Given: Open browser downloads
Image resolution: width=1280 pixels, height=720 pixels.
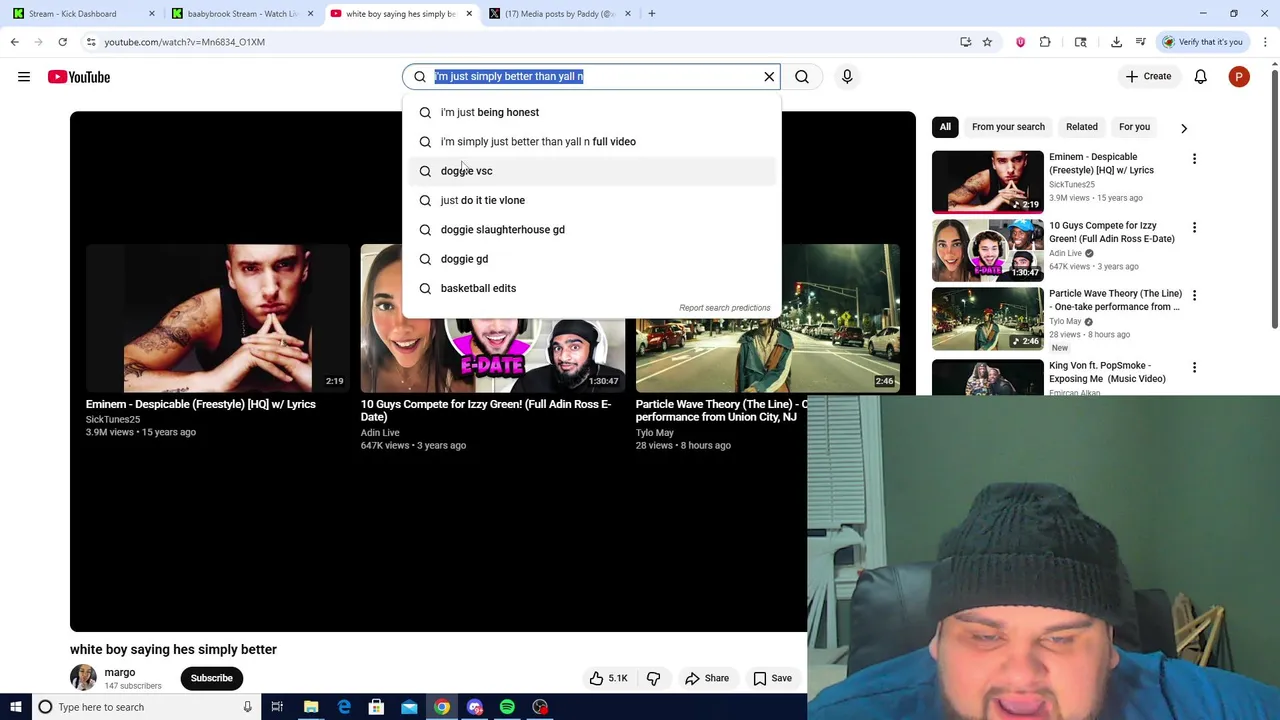Looking at the screenshot, I should pyautogui.click(x=1116, y=42).
